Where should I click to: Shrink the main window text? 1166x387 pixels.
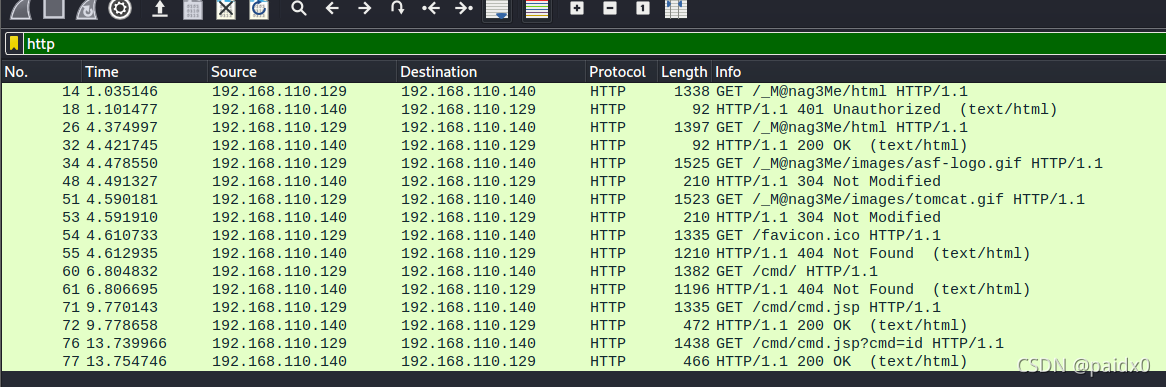tap(610, 9)
